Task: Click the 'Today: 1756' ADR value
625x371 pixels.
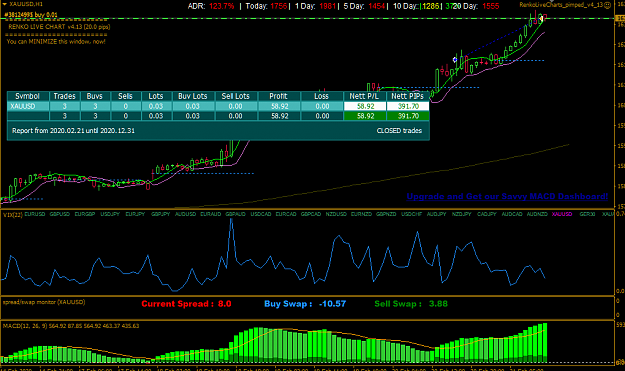Action: [266, 6]
